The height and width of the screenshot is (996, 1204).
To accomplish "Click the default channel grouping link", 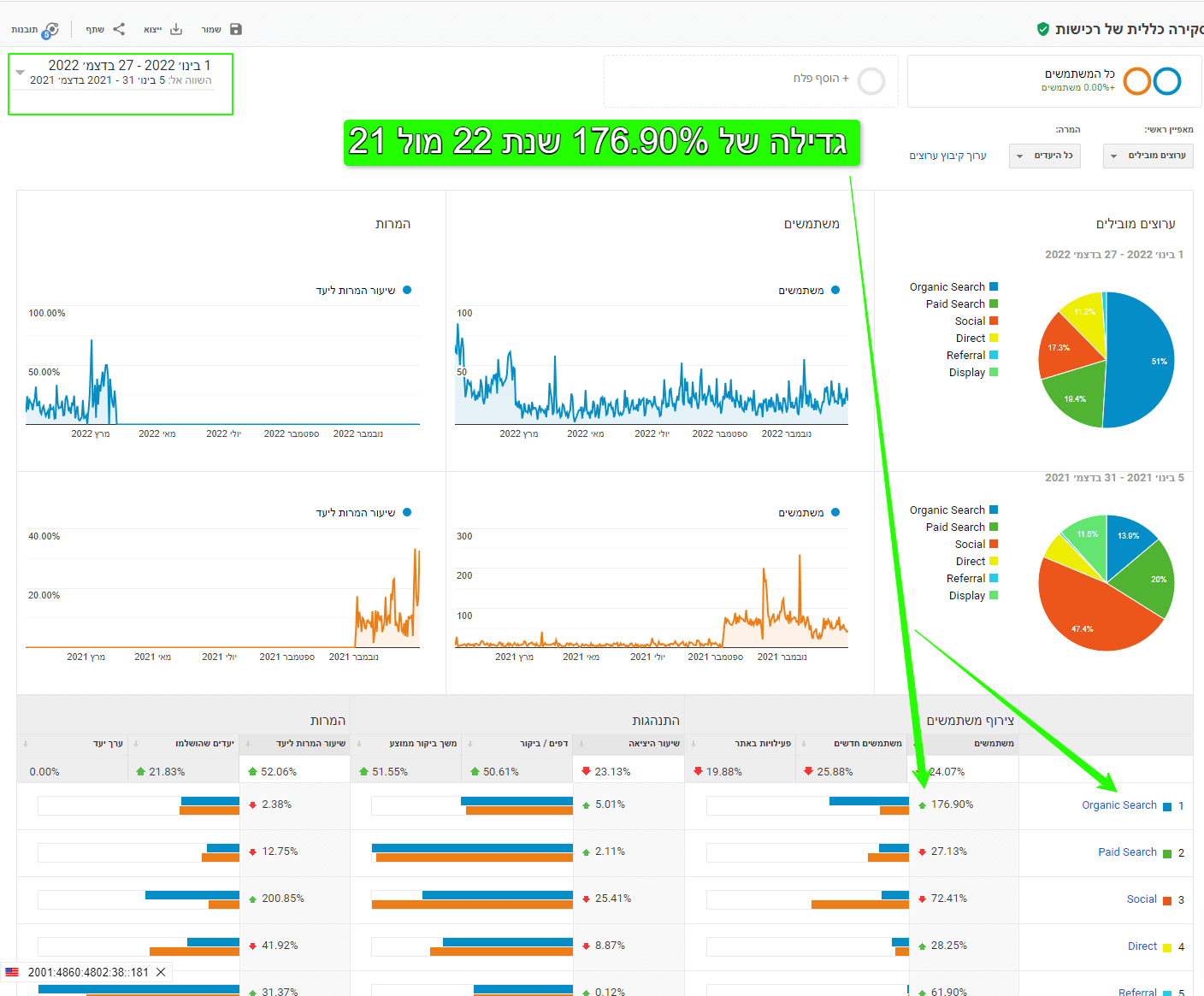I will coord(947,156).
